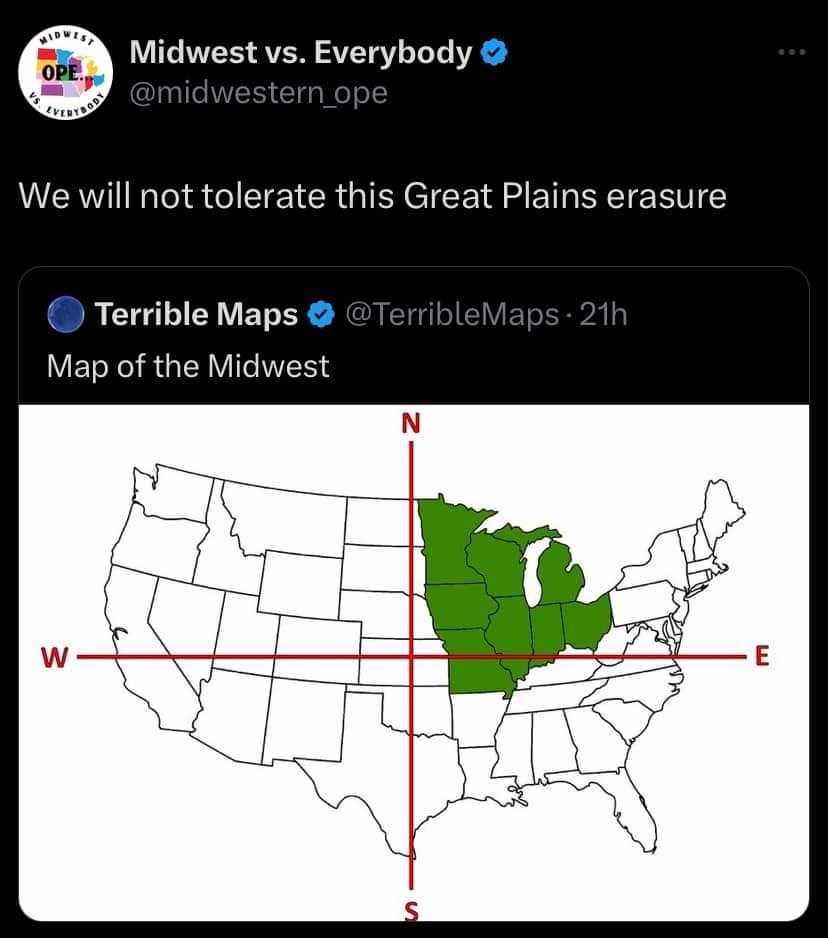
Task: Click the red W compass label
Action: point(54,657)
